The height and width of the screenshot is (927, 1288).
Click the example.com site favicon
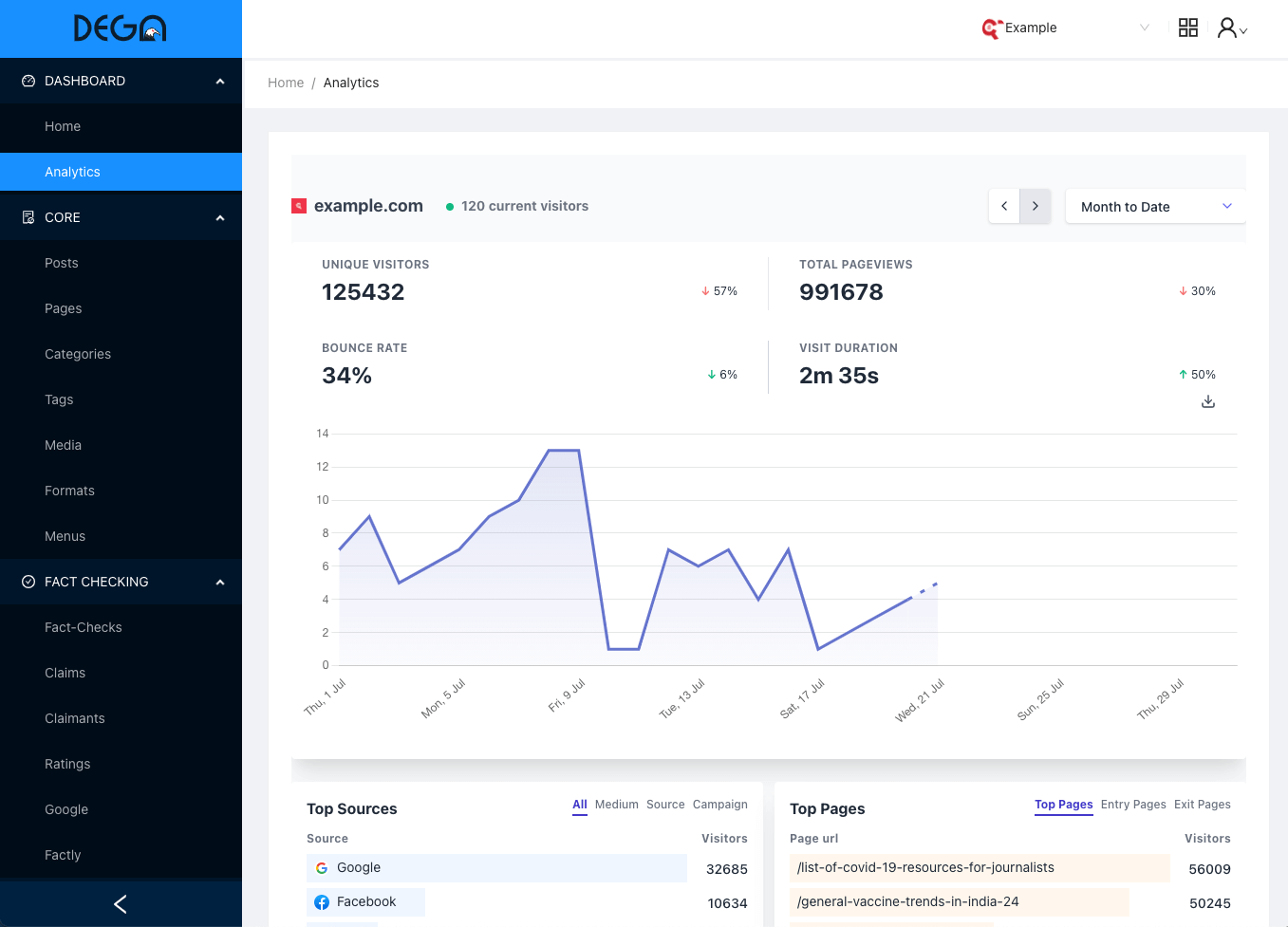(x=299, y=206)
